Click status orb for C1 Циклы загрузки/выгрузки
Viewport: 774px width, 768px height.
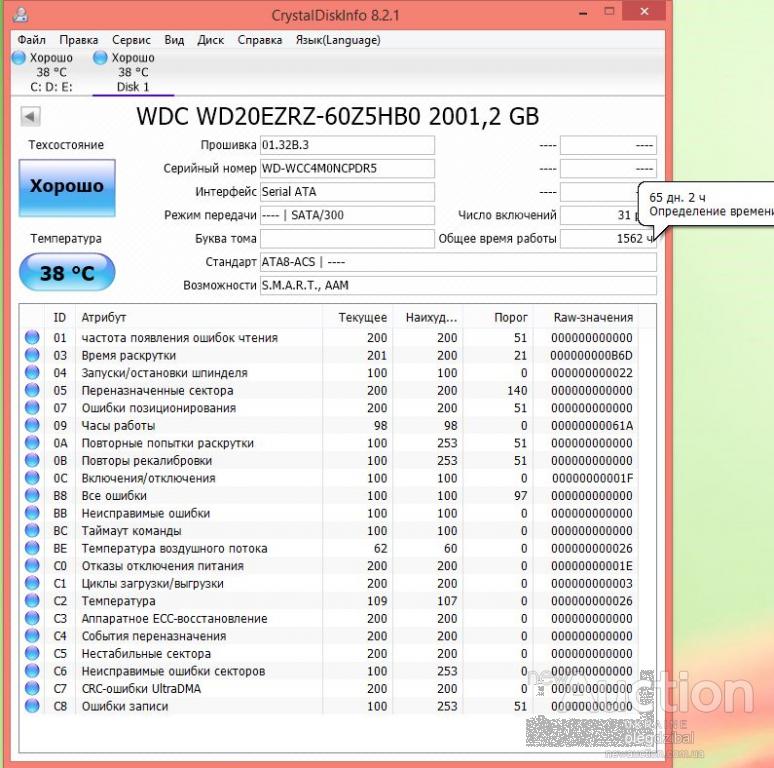click(x=32, y=583)
